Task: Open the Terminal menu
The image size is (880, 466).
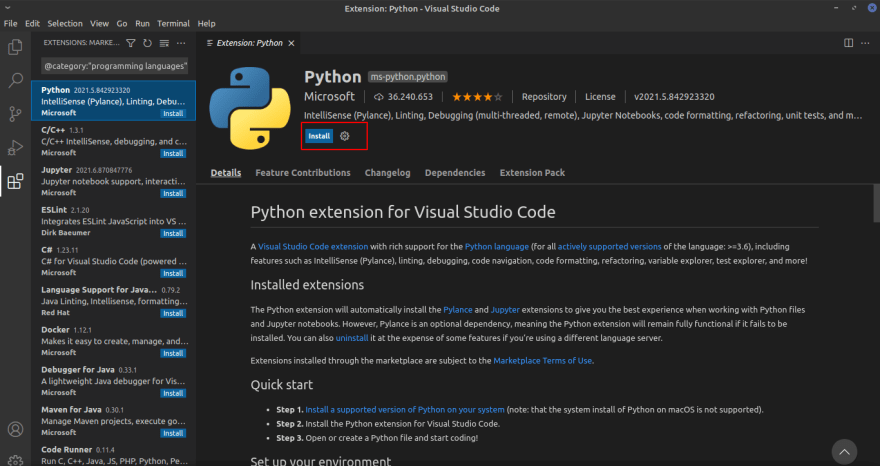Action: point(173,24)
